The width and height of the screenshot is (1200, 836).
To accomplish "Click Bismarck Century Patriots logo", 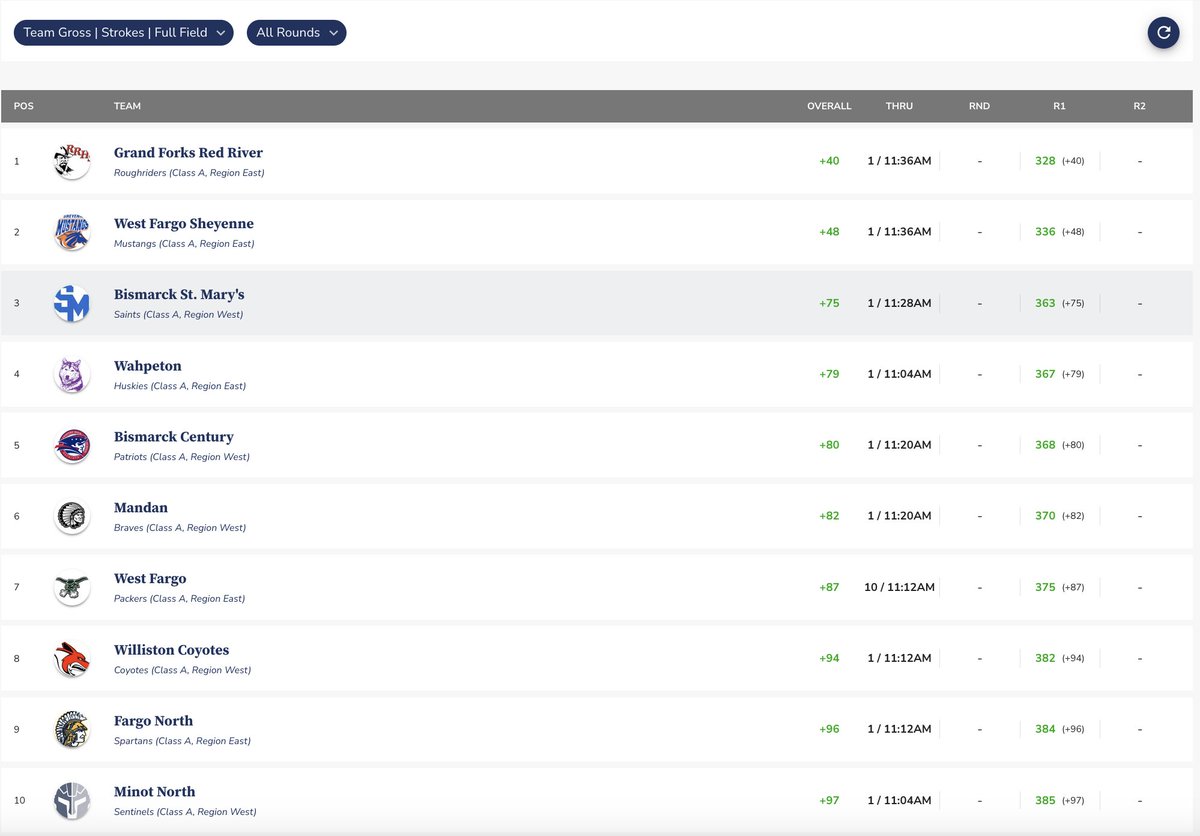I will (72, 445).
